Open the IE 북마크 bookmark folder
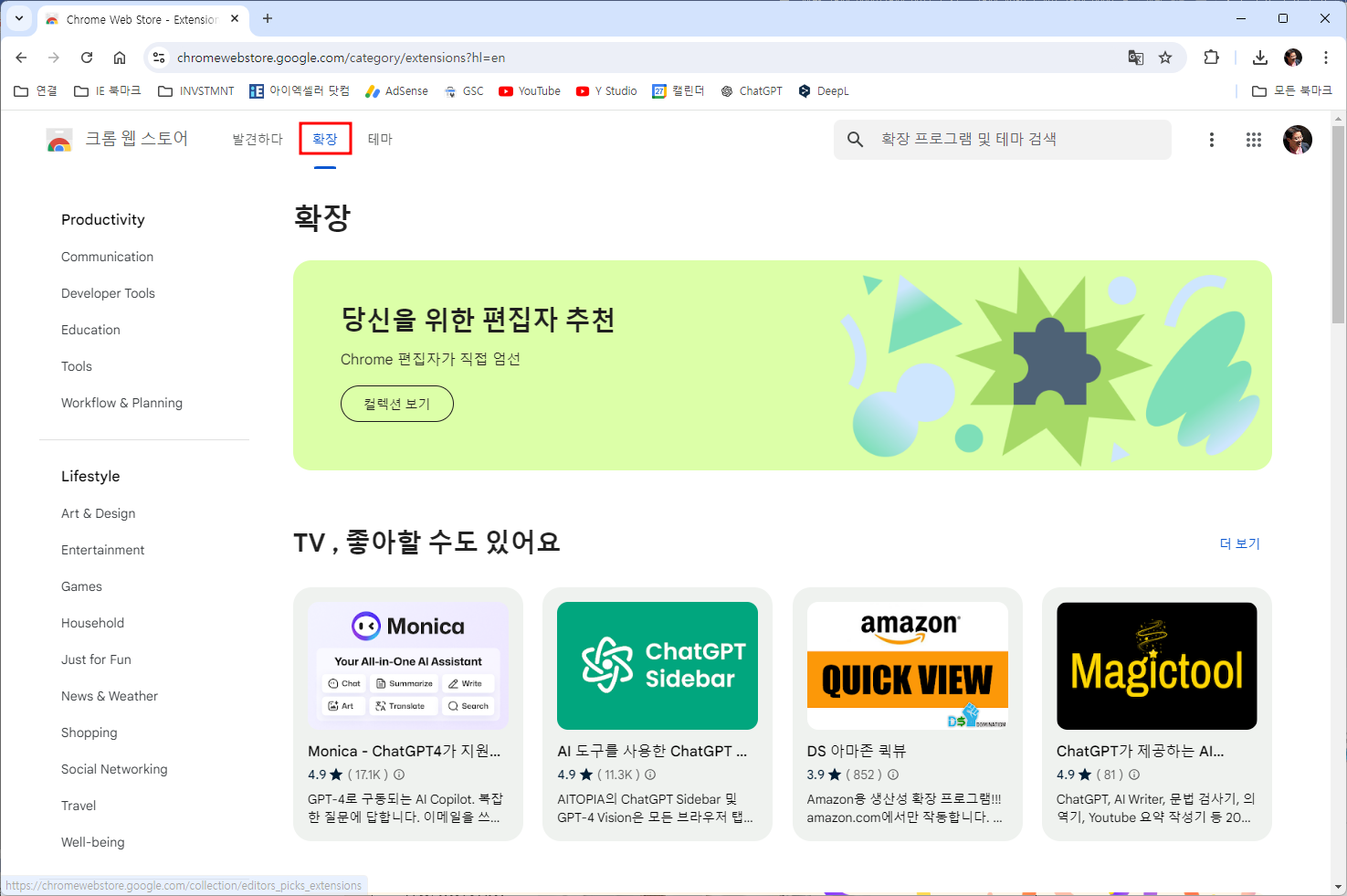The image size is (1347, 896). (x=108, y=91)
